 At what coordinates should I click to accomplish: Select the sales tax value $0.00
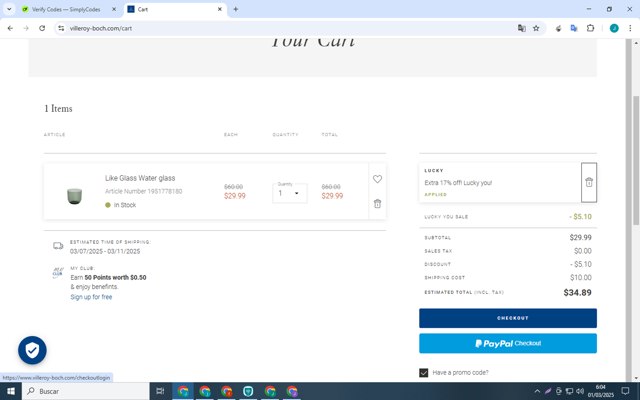582,251
